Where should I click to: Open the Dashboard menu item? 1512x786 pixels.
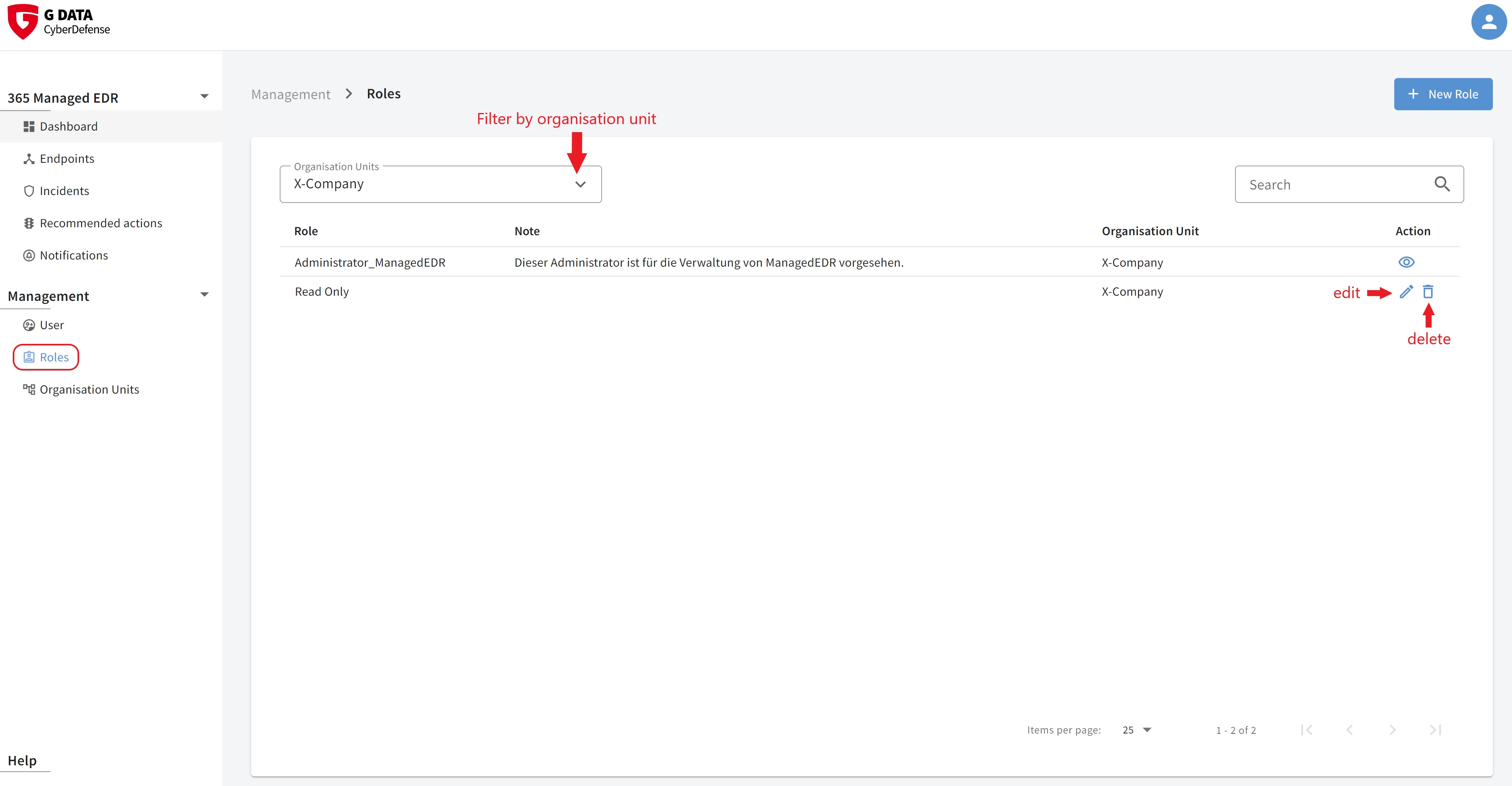pyautogui.click(x=111, y=126)
